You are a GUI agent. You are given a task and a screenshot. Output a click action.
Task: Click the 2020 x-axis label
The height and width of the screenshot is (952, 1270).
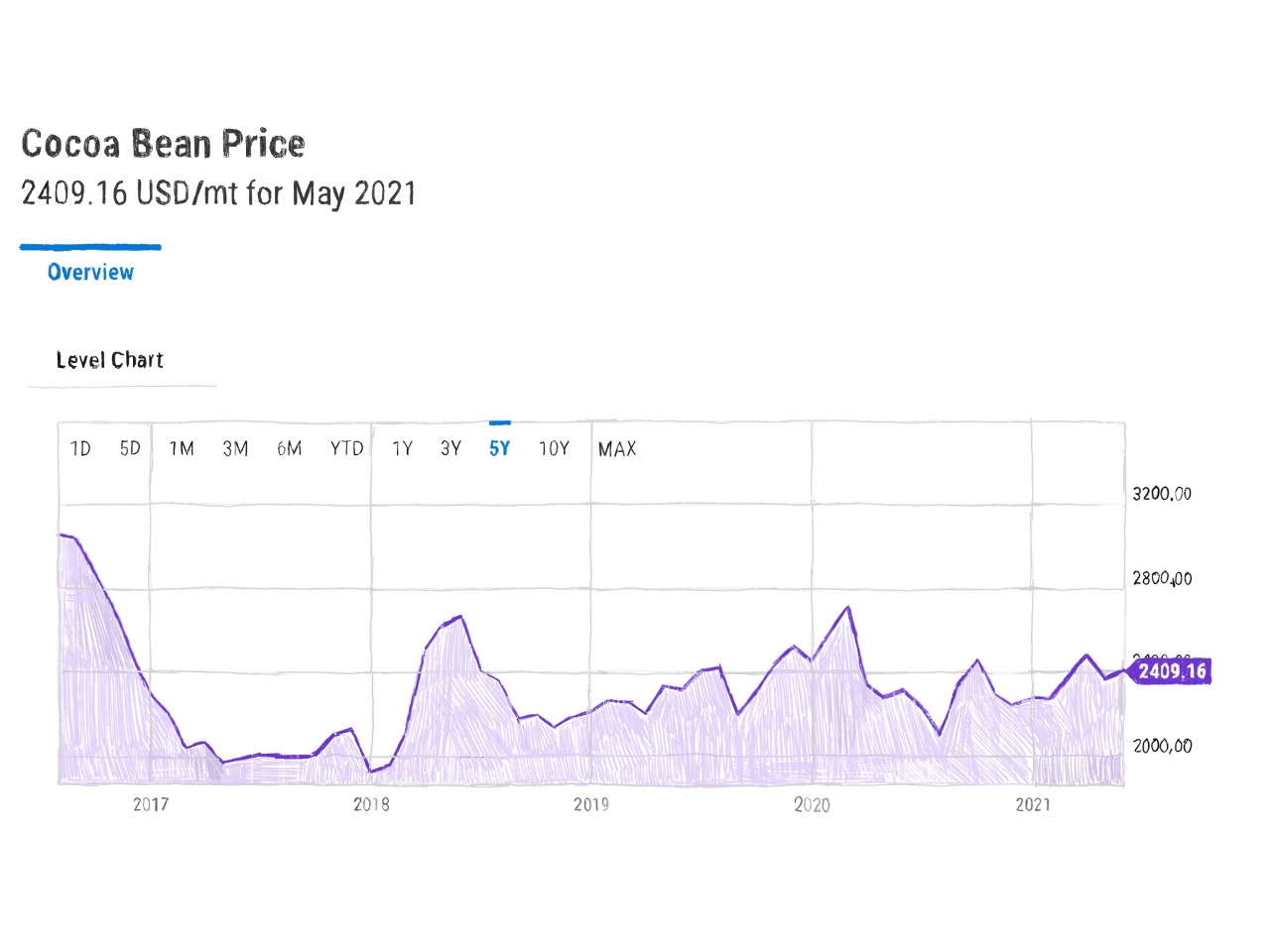812,804
